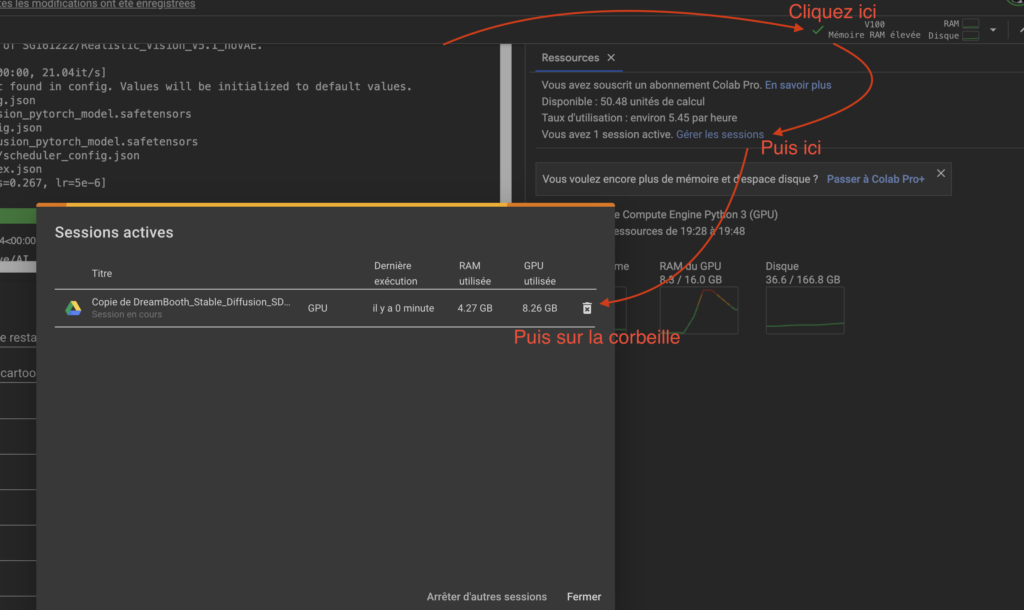Click the il y a 0 minute cell
The width and height of the screenshot is (1024, 610).
(x=403, y=308)
